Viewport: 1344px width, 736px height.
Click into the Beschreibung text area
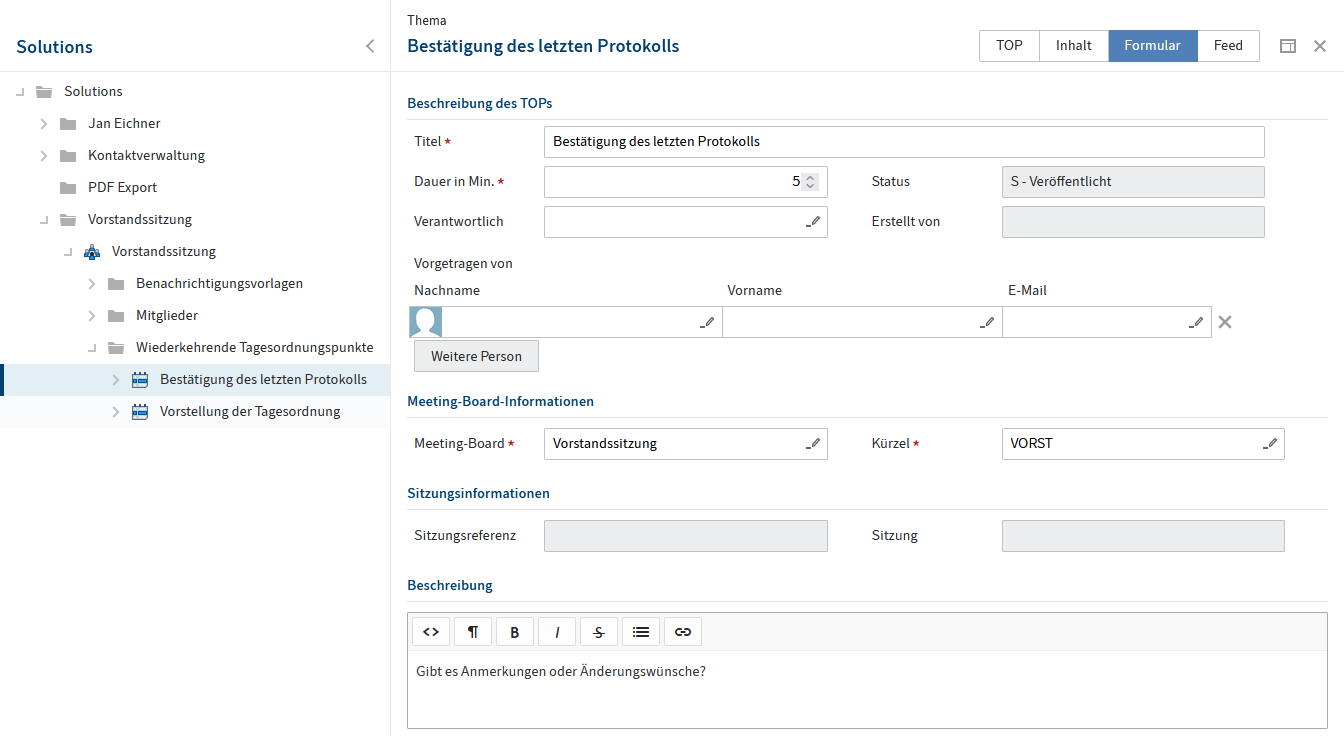867,689
